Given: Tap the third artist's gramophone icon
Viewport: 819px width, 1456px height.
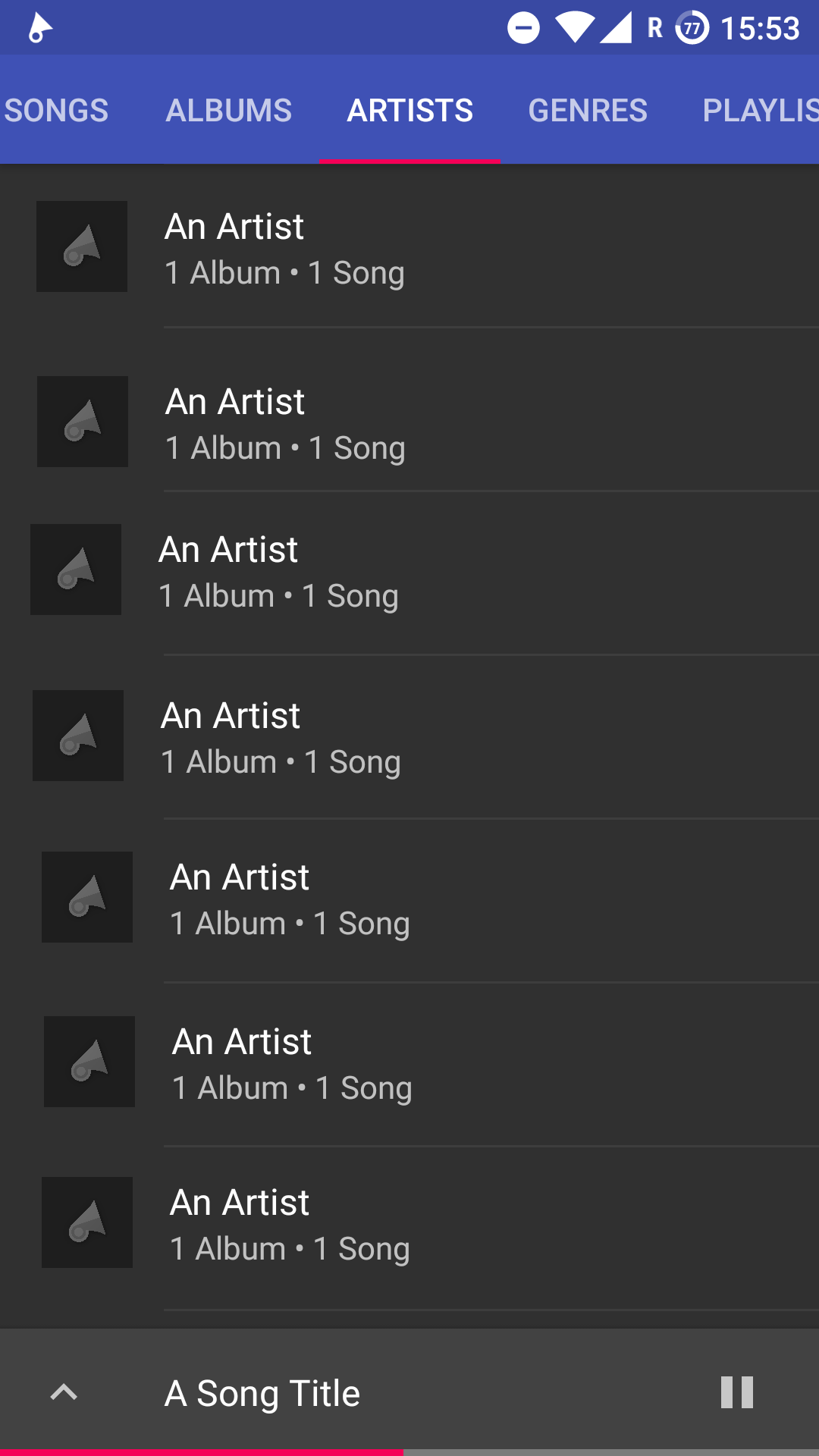Looking at the screenshot, I should click(76, 570).
